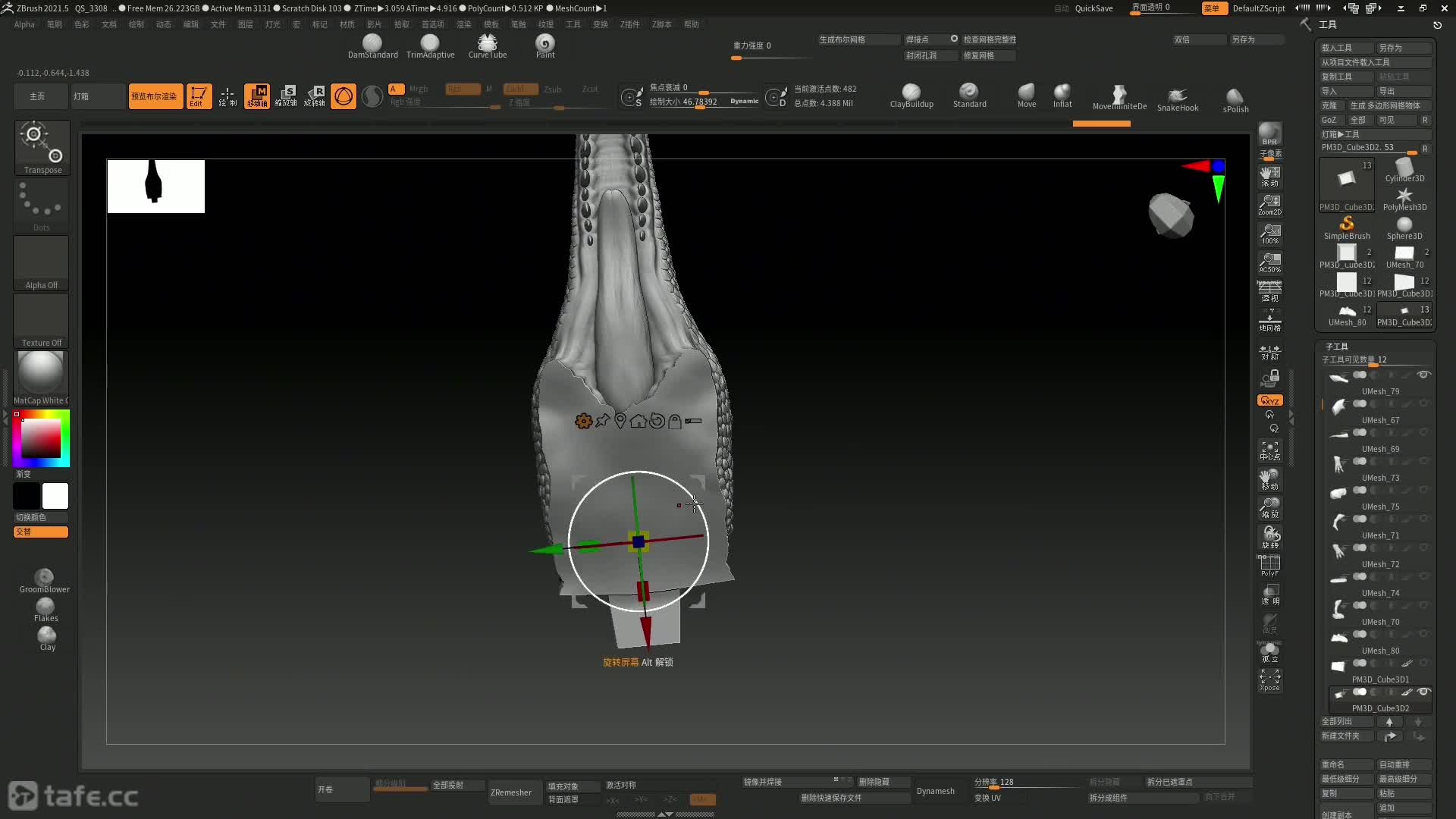The height and width of the screenshot is (819, 1456).
Task: Open the Alpha menu
Action: (24, 24)
